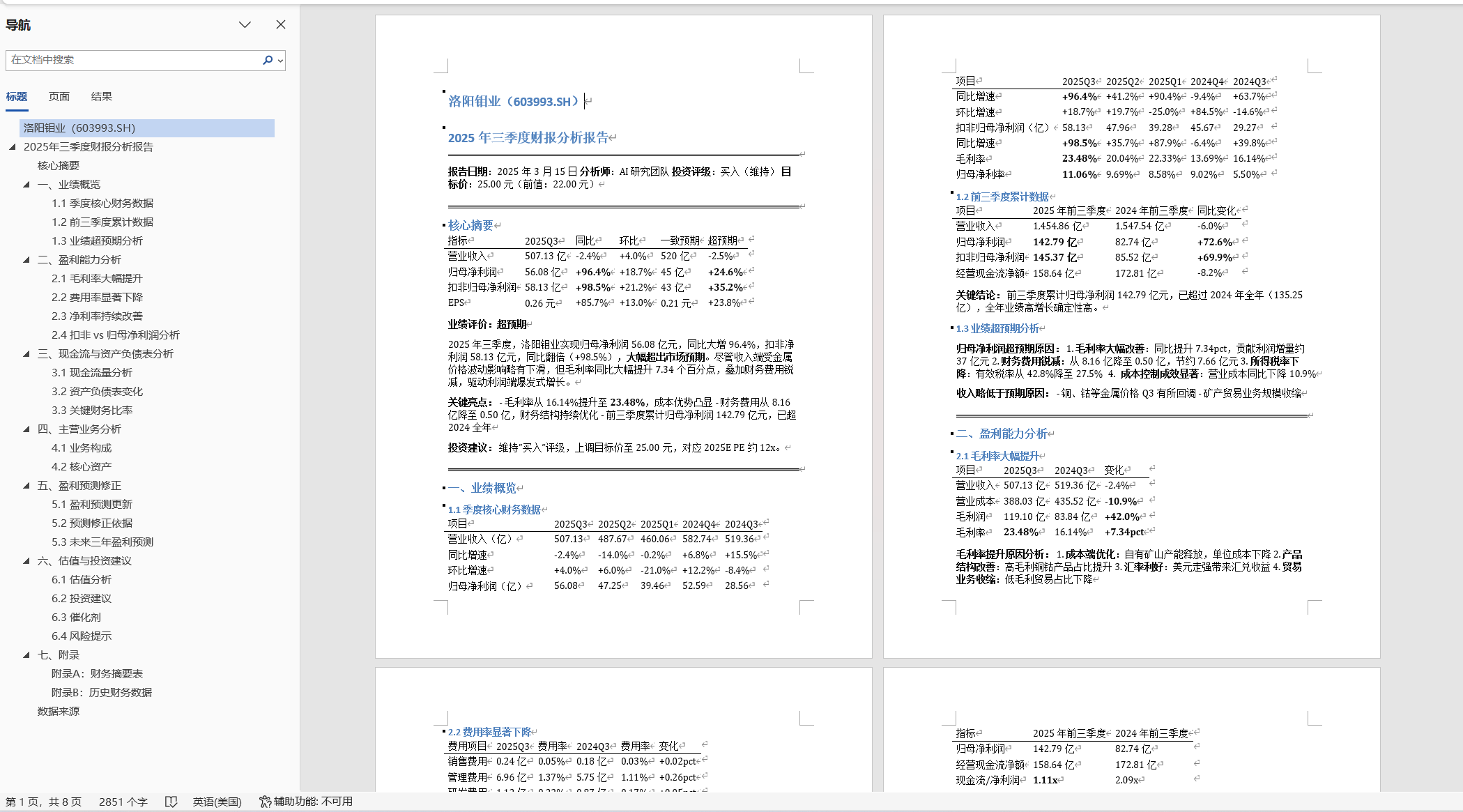Select 附录A：财务摘要表 in the navigation tree
This screenshot has height=812, width=1463.
tap(97, 673)
